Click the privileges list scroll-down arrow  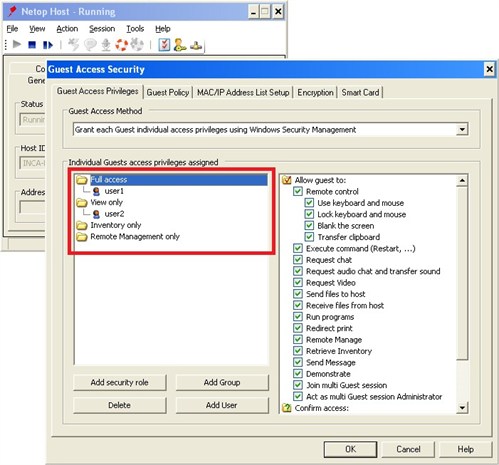point(462,407)
